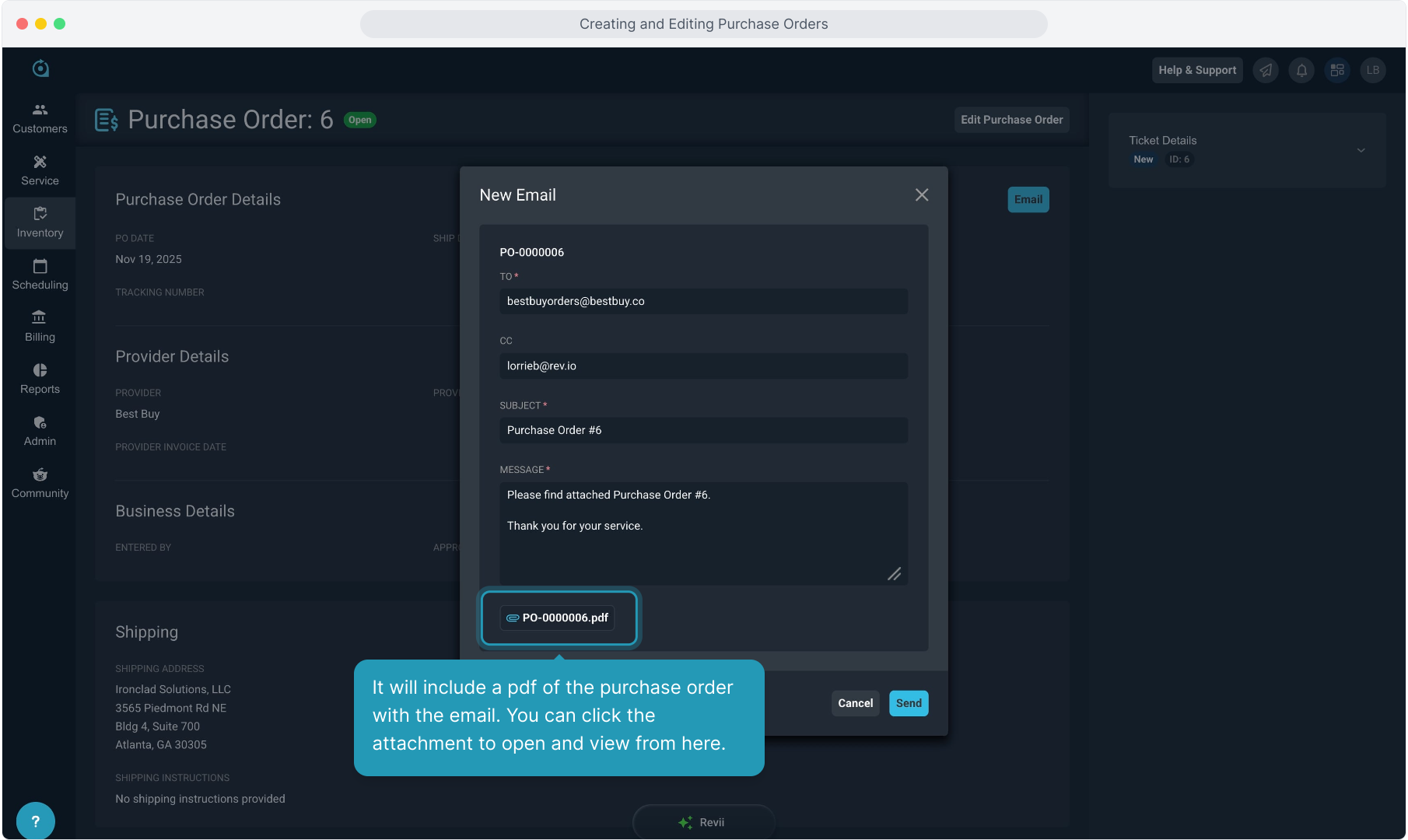Open the Scheduling sidebar section
The height and width of the screenshot is (840, 1408).
pos(40,275)
